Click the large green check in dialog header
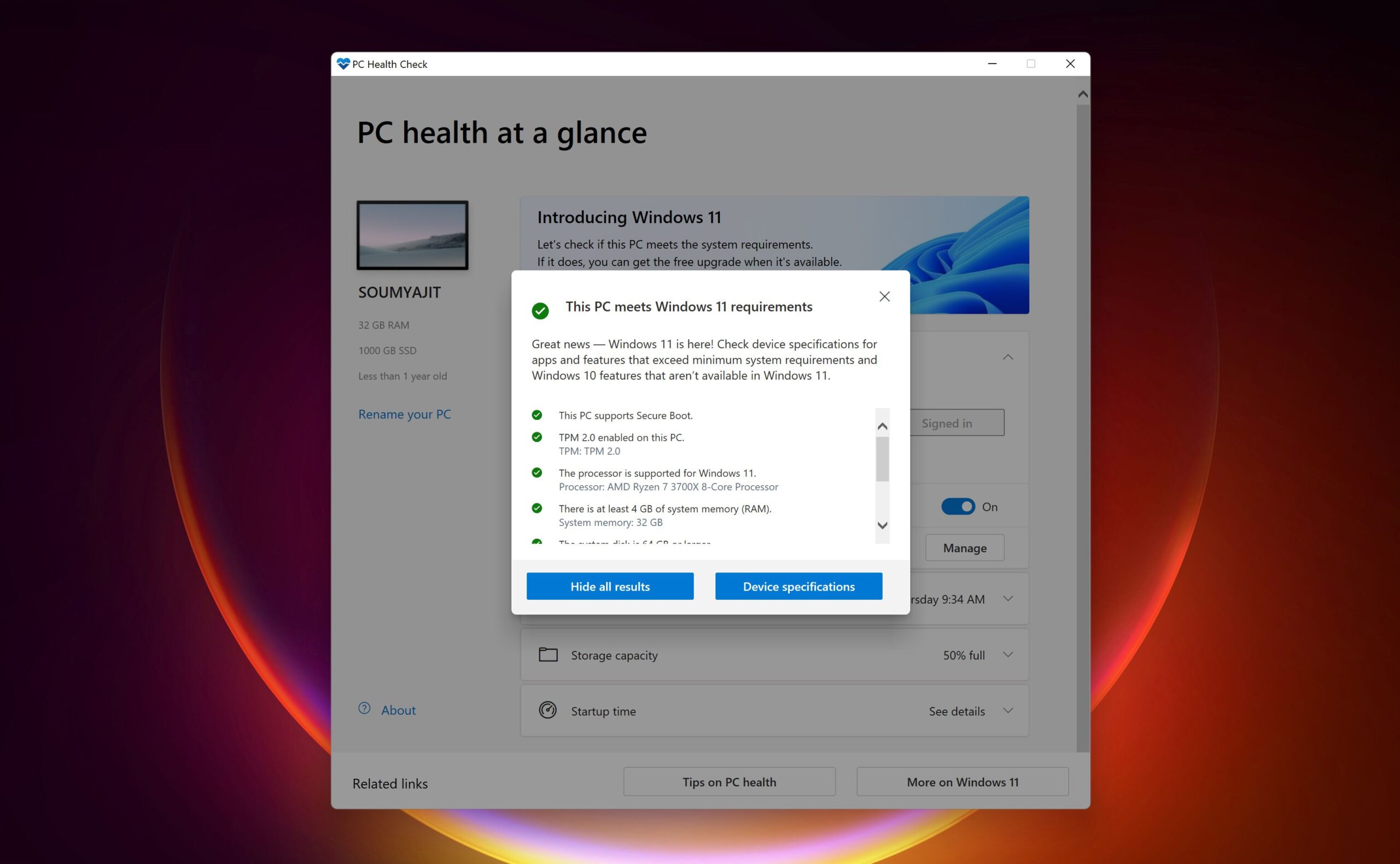Screen dimensions: 1400x864 (540, 310)
